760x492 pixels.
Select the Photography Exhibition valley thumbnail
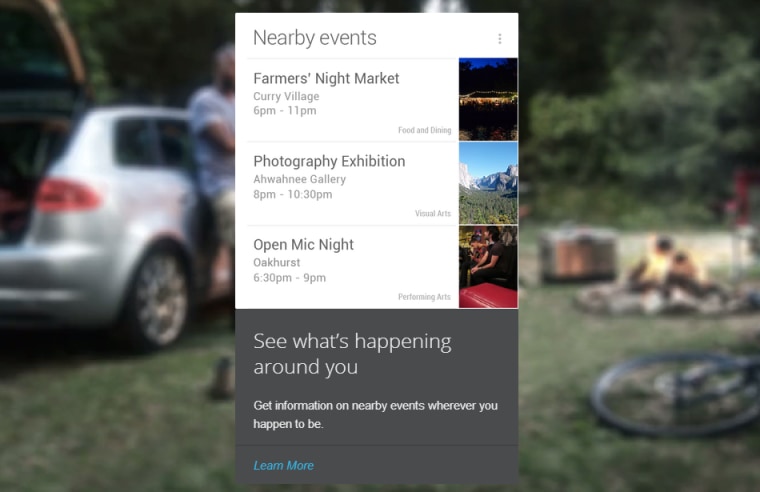[488, 183]
